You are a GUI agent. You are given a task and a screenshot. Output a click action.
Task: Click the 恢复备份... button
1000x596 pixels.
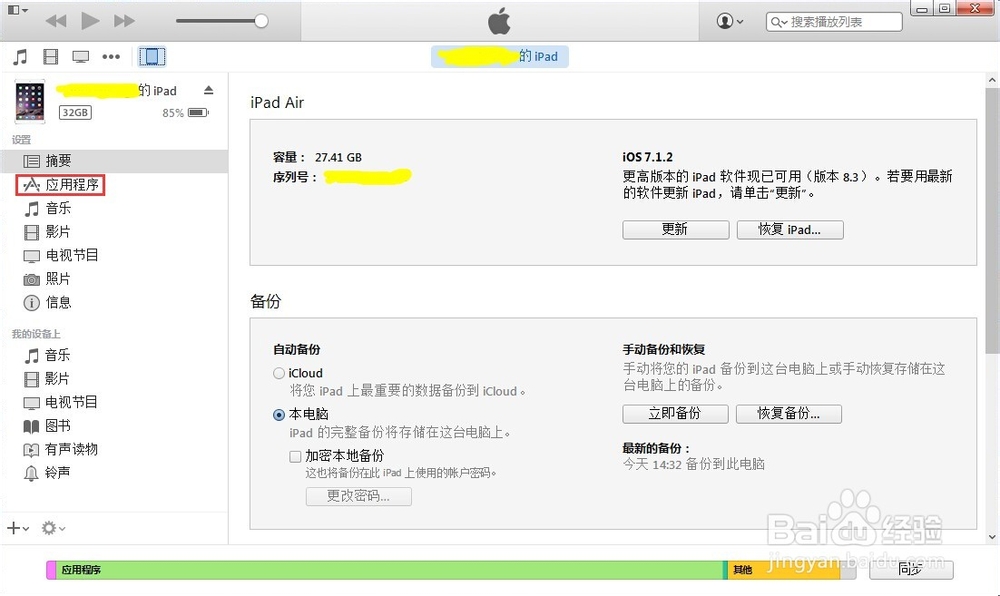pyautogui.click(x=788, y=413)
